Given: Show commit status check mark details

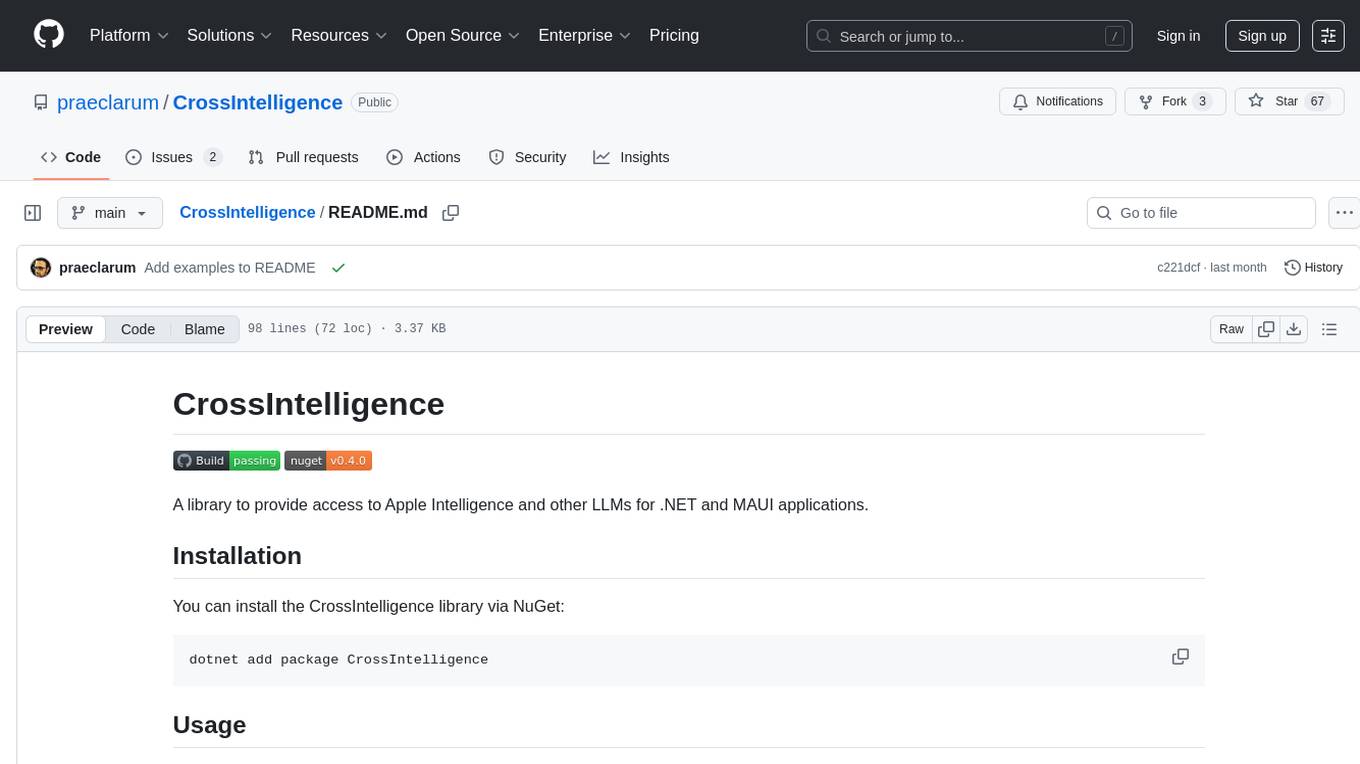Looking at the screenshot, I should pos(338,268).
